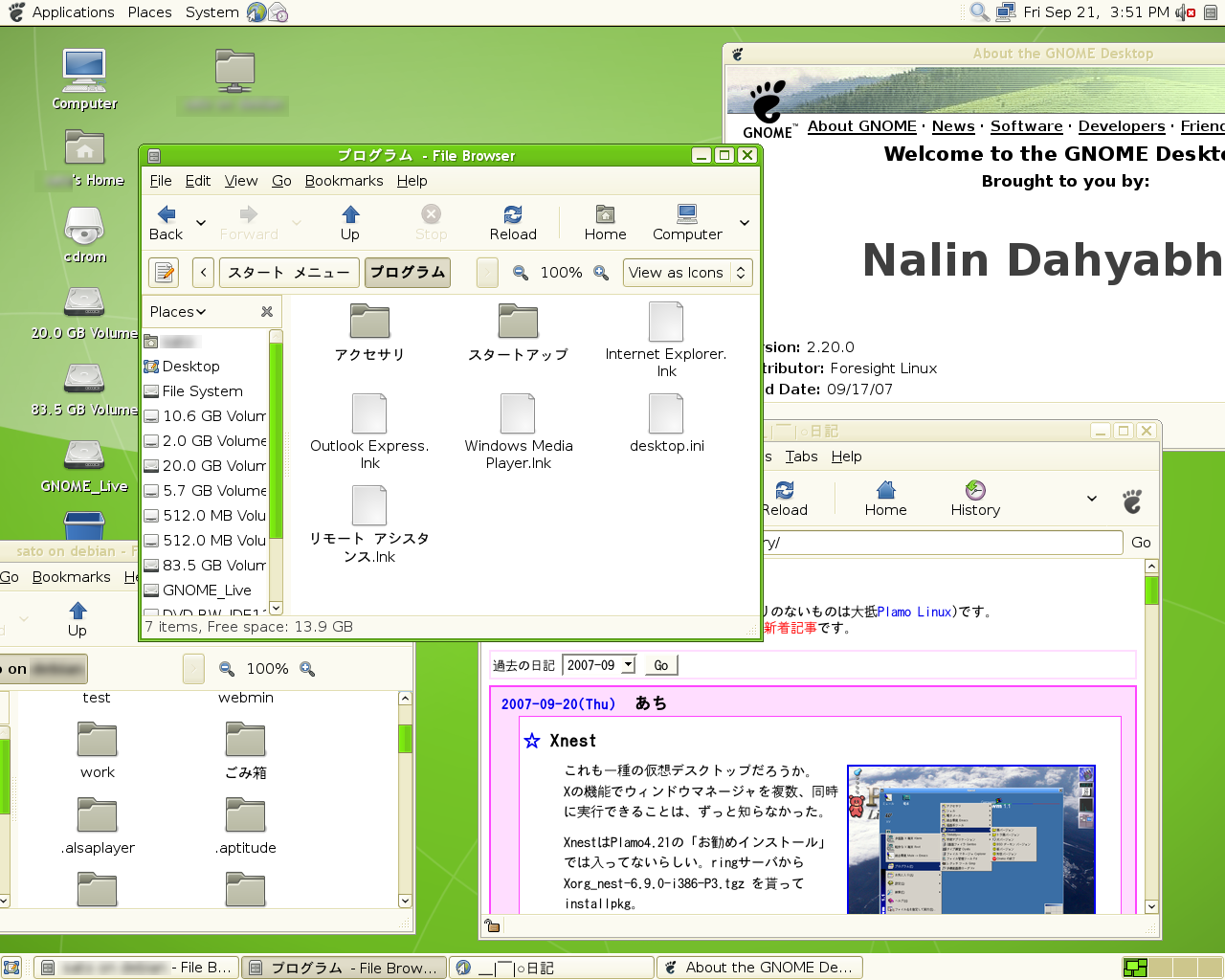Viewport: 1225px width, 980px height.
Task: Switch to About the GNOME Desktop taskbar button
Action: [x=760, y=968]
